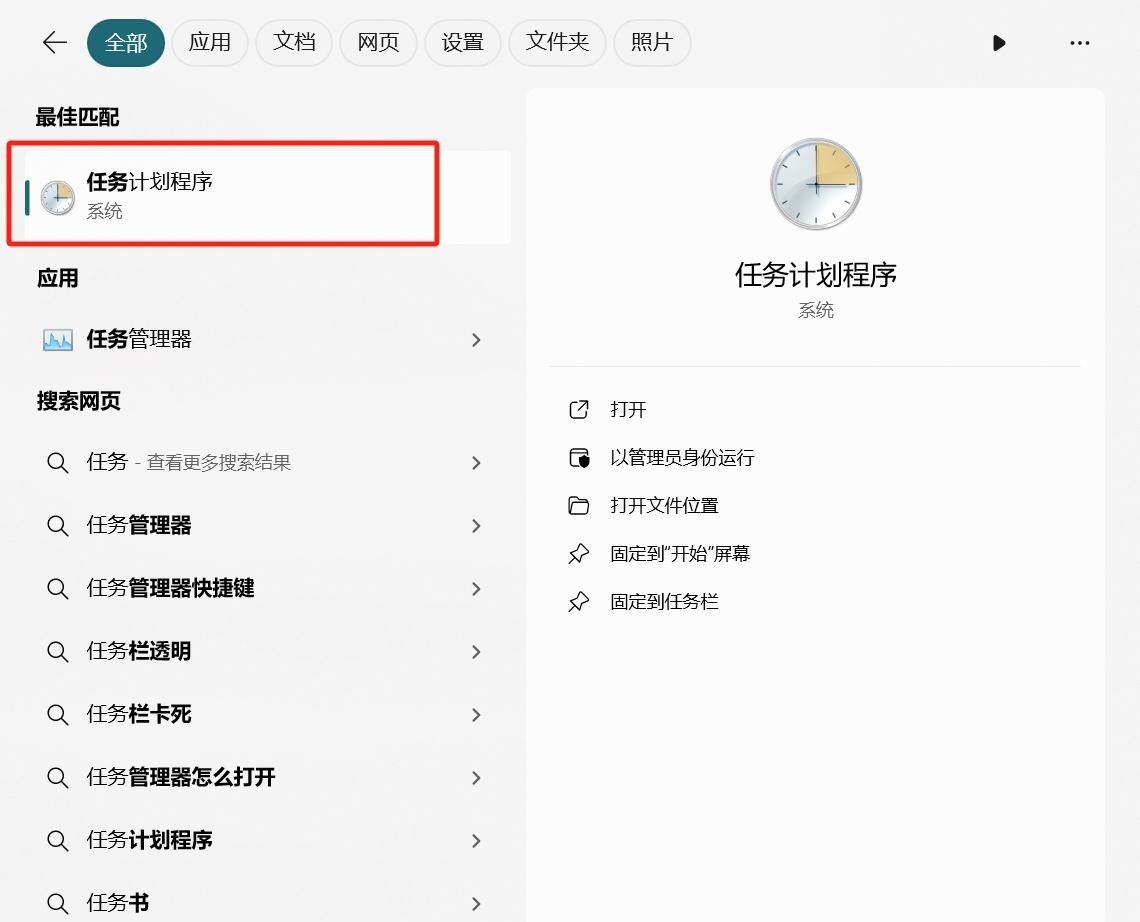The width and height of the screenshot is (1140, 922).
Task: Click the clock icon of 任务计划程序 preview
Action: 815,183
